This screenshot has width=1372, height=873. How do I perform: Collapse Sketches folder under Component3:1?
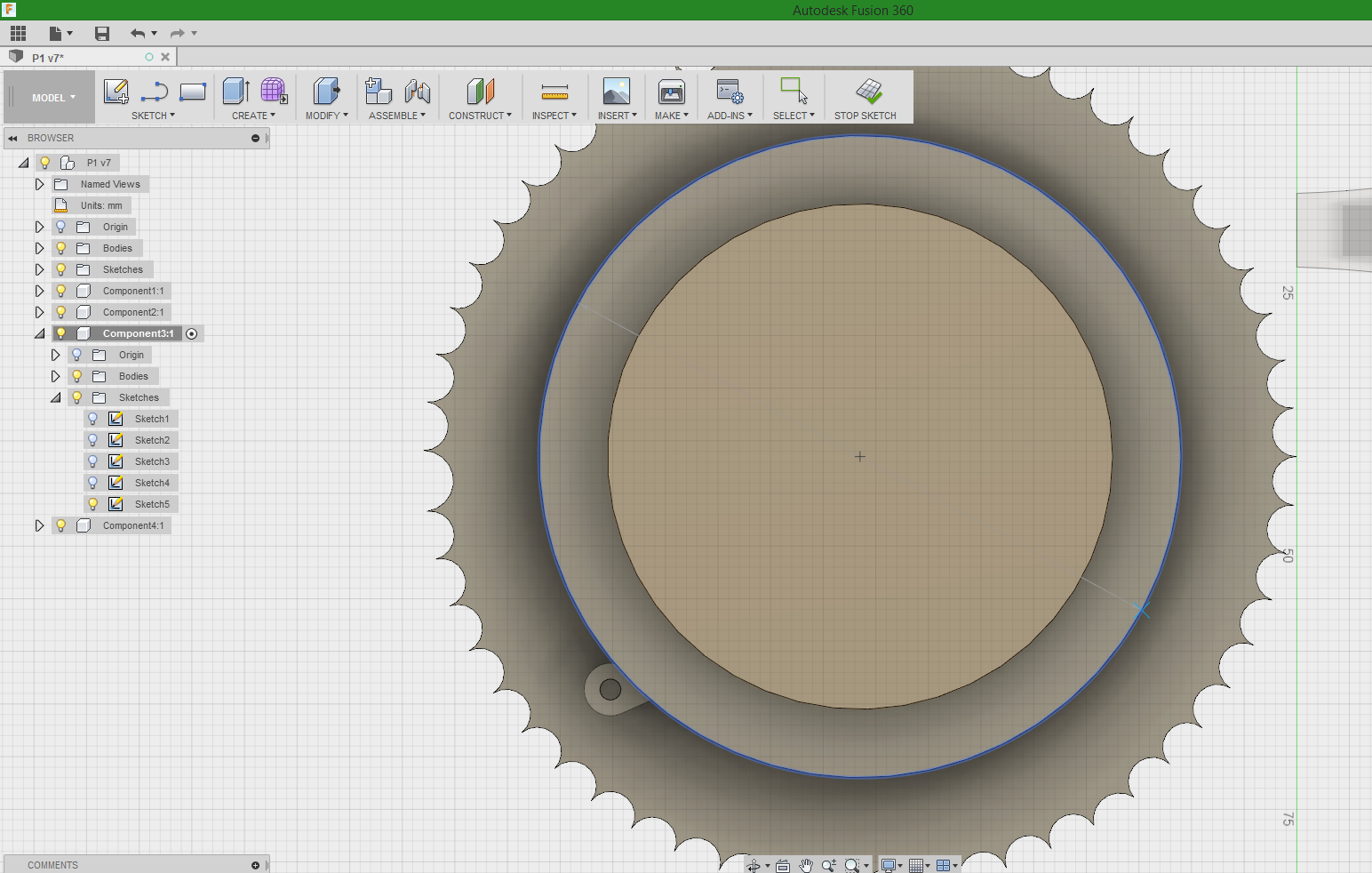click(55, 397)
